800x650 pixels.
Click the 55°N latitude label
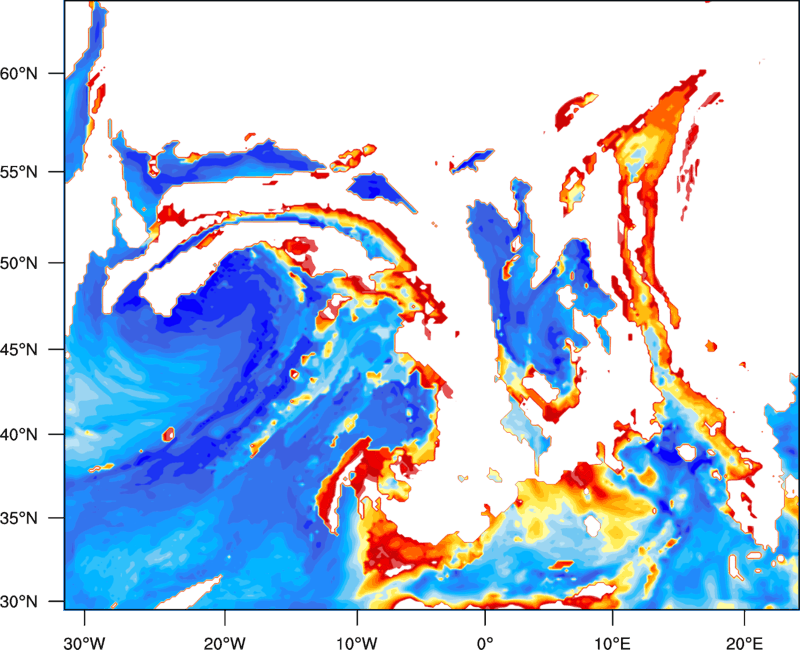click(19, 172)
